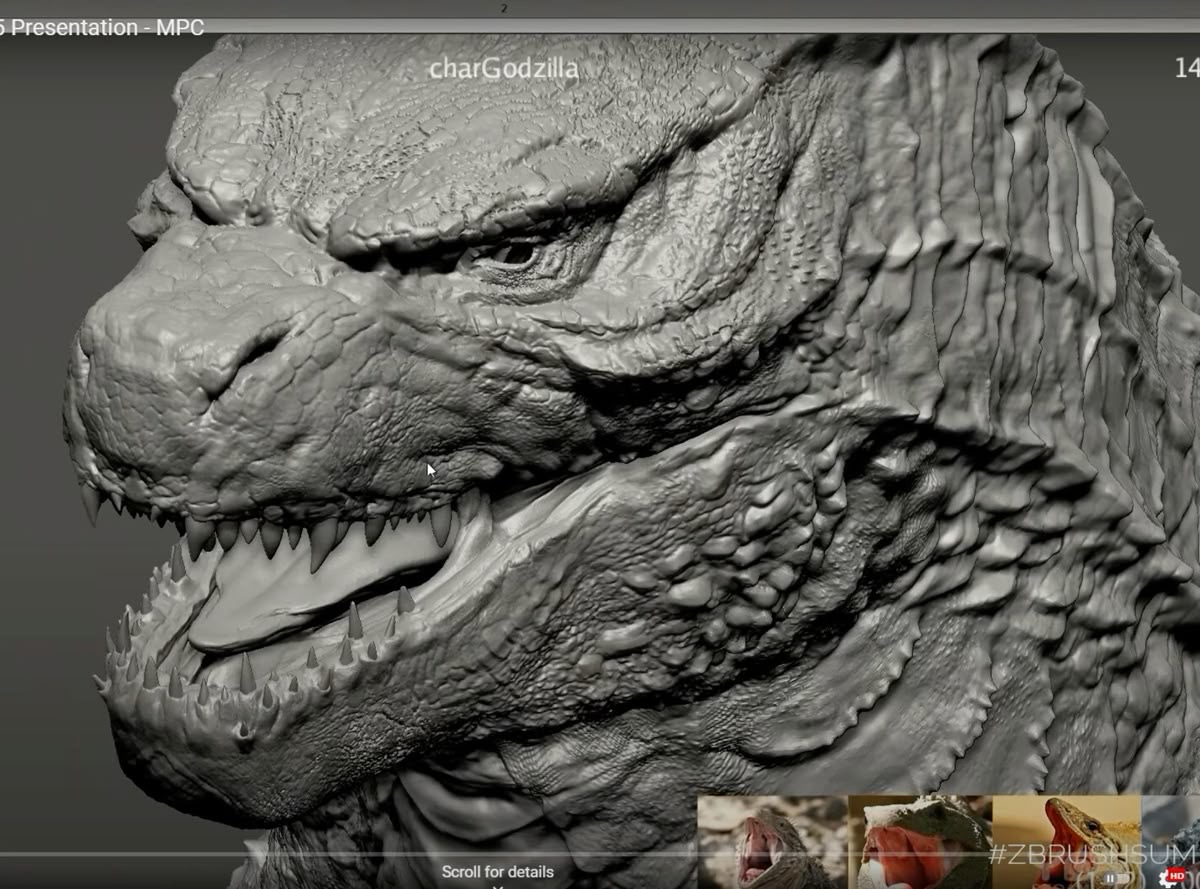Expand details chevron below Scroll for details

497,886
